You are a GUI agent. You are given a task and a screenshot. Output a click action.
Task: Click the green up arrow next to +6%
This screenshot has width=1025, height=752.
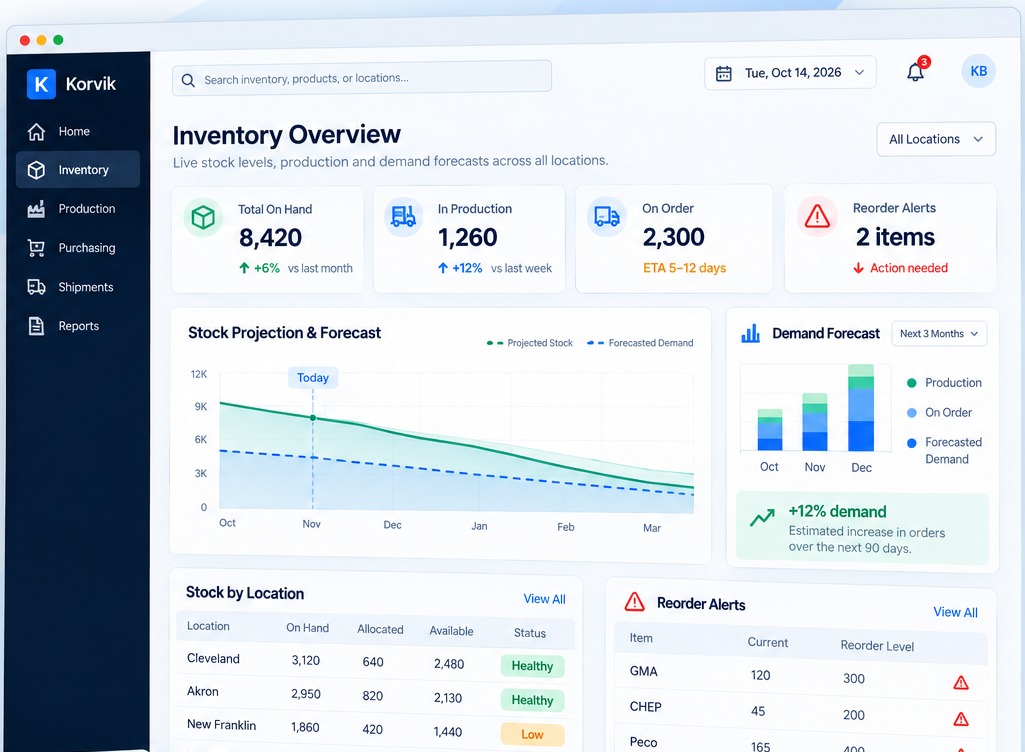coord(244,268)
